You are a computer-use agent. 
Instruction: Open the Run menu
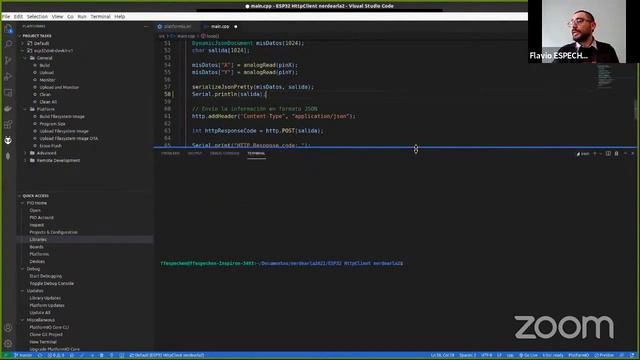click(82, 17)
